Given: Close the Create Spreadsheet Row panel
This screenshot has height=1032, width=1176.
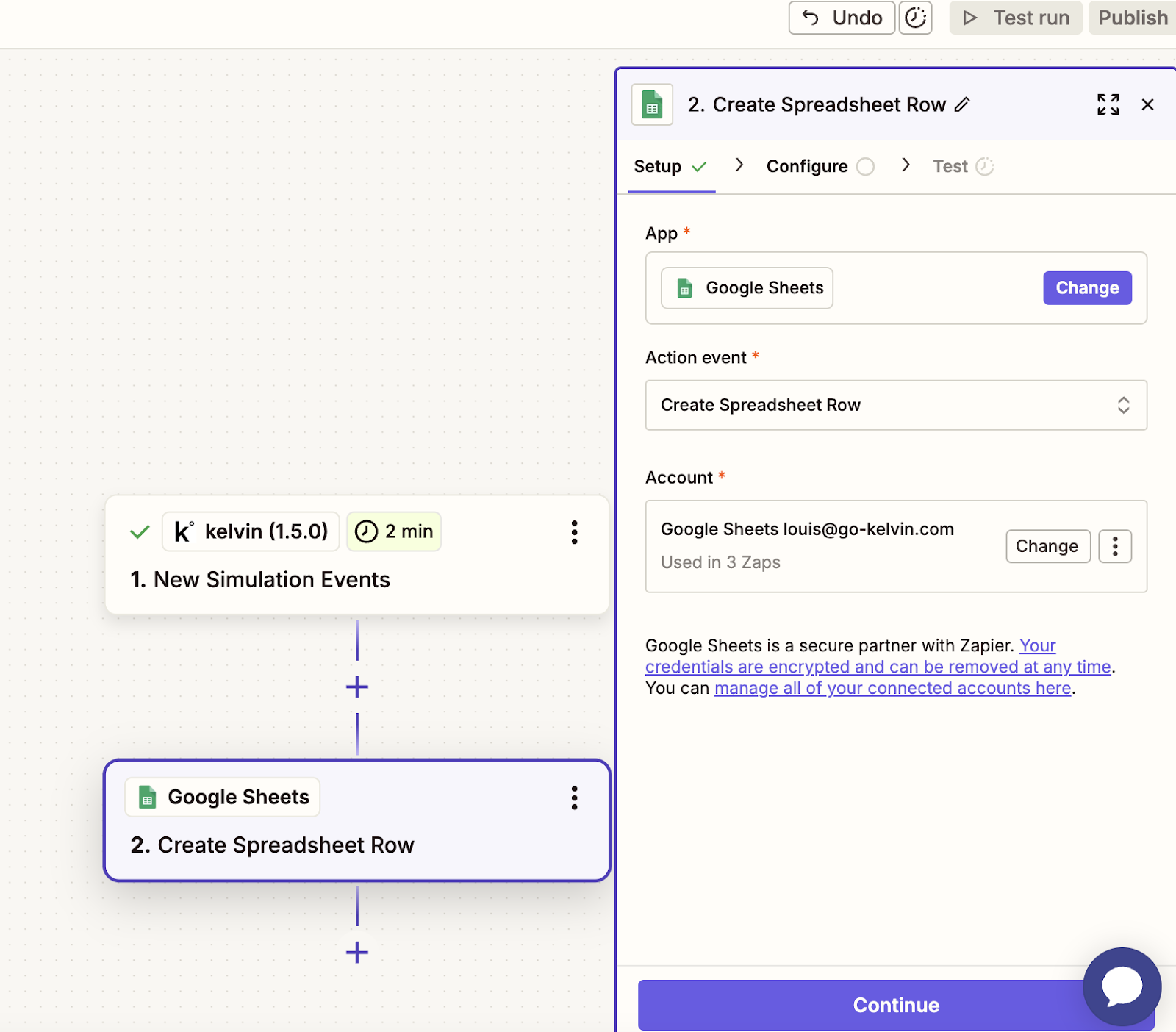Looking at the screenshot, I should [x=1147, y=104].
